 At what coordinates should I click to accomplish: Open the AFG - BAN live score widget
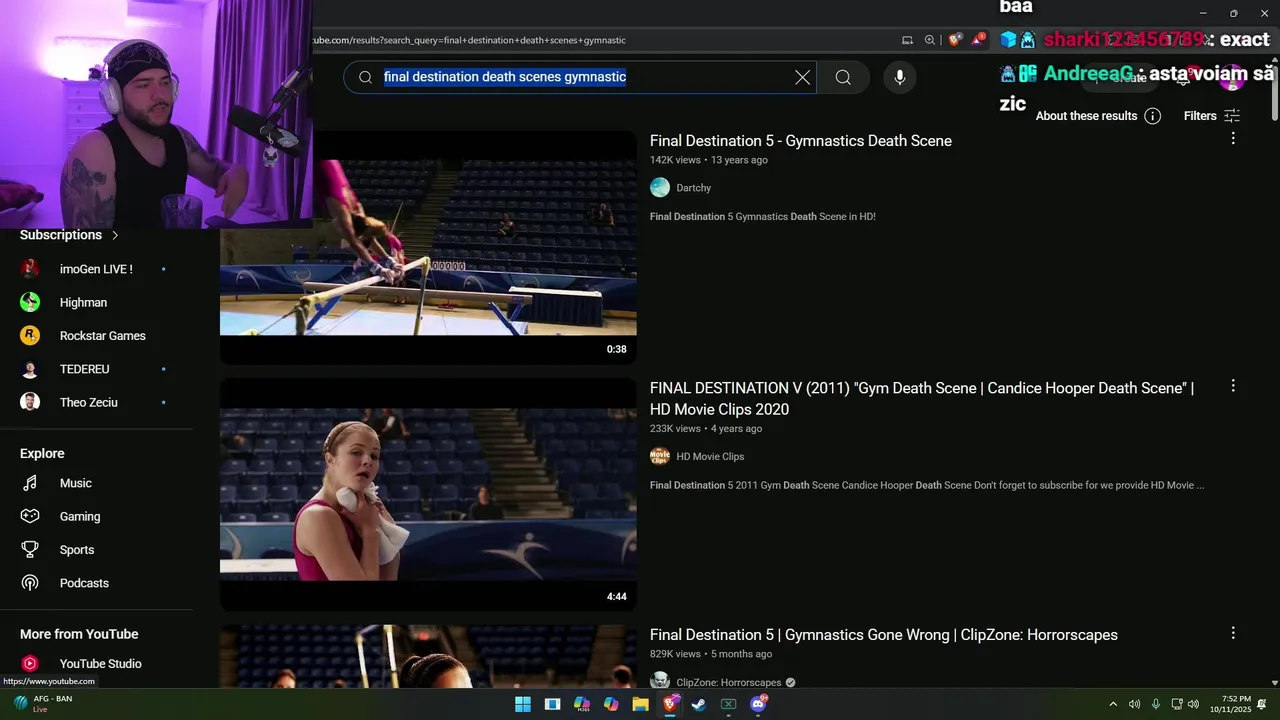42,703
